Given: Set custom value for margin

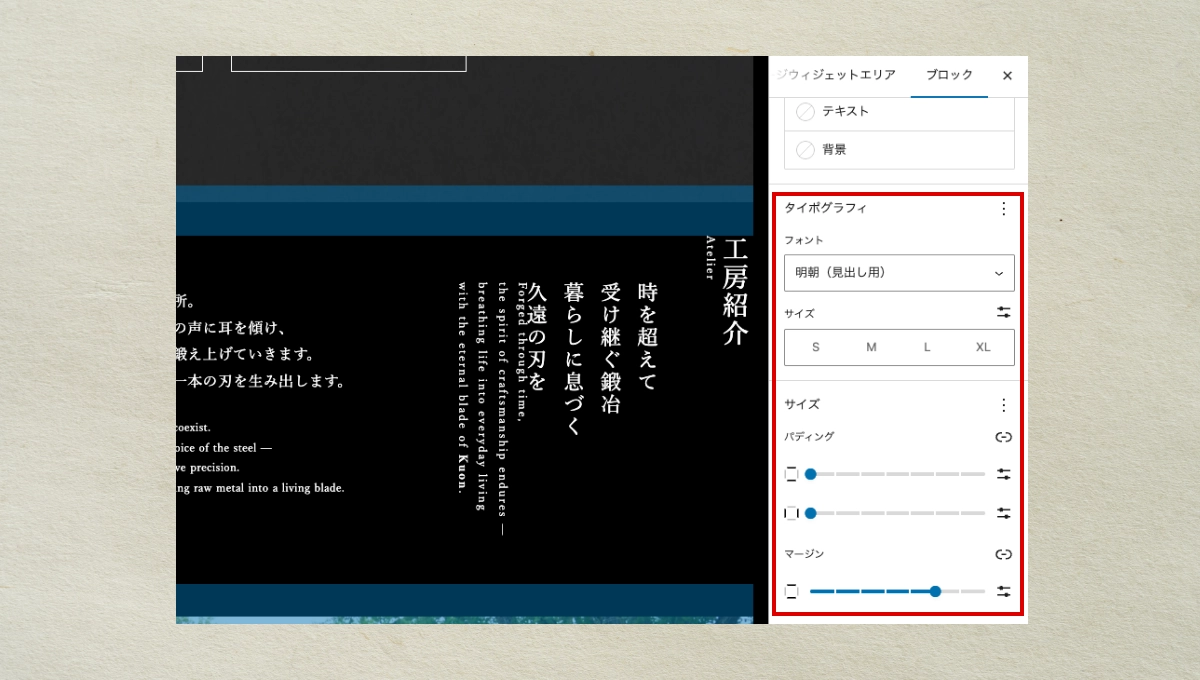Looking at the screenshot, I should coord(1003,591).
